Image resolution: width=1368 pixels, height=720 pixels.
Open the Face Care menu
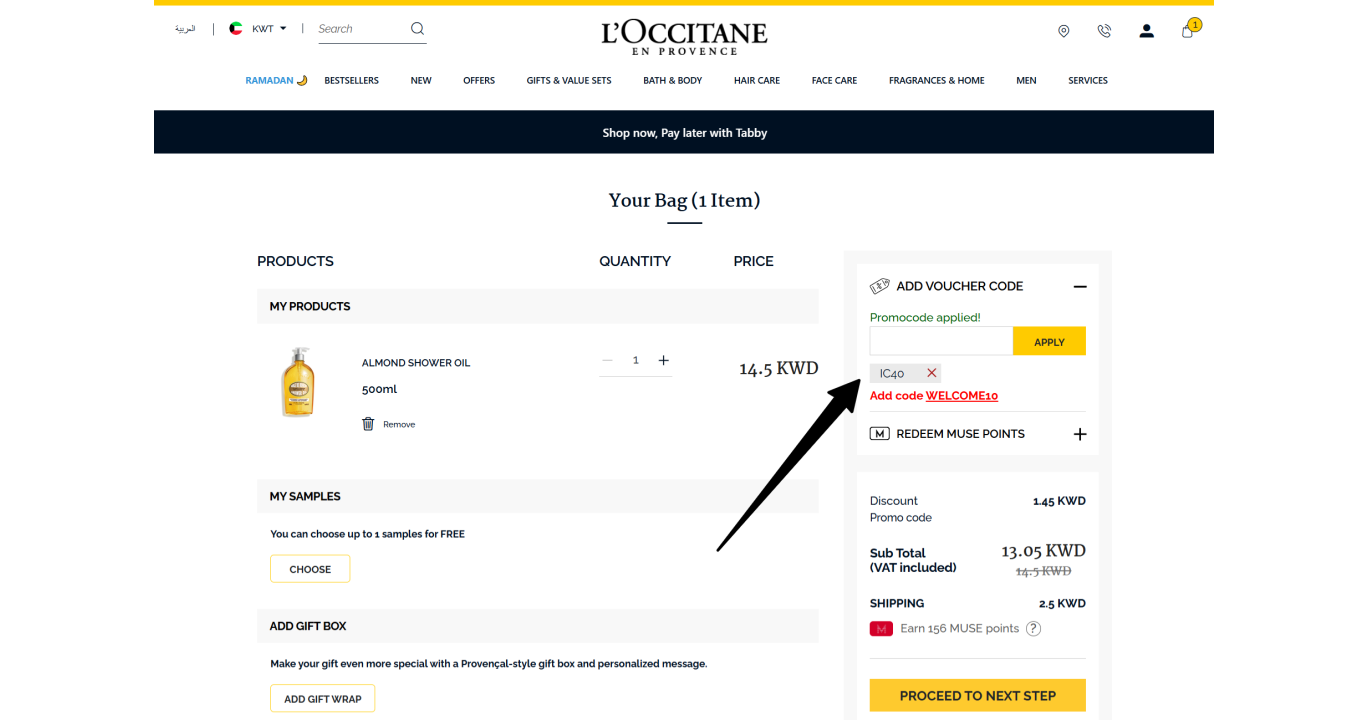click(834, 81)
